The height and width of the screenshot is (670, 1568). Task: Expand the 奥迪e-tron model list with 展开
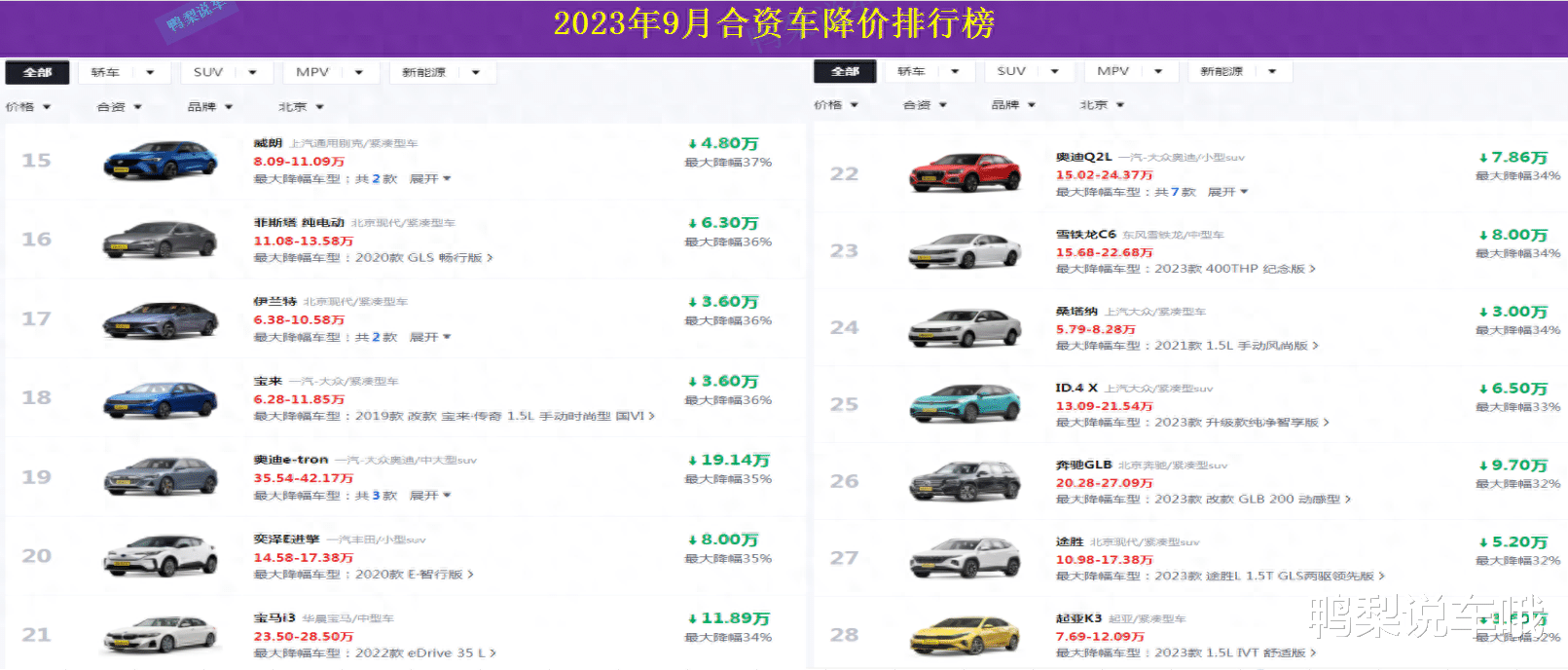pos(430,496)
